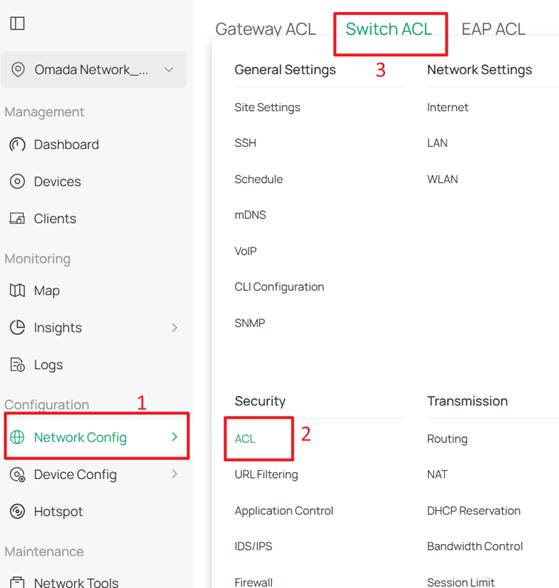The image size is (559, 588).
Task: Switch to the Gateway ACL tab
Action: (x=265, y=29)
